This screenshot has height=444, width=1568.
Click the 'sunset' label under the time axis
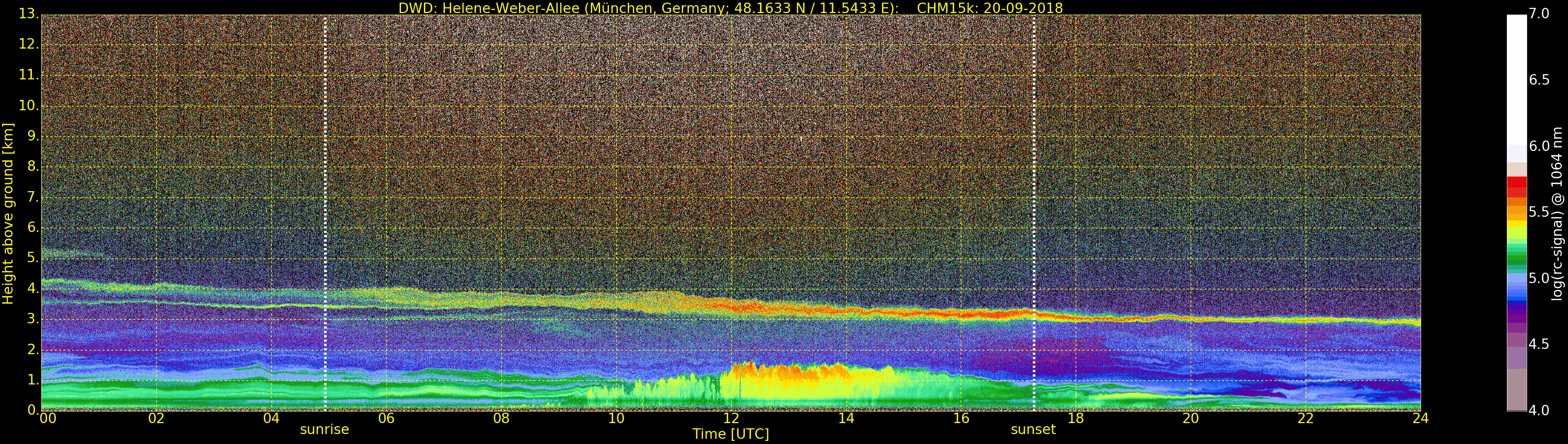(1033, 429)
